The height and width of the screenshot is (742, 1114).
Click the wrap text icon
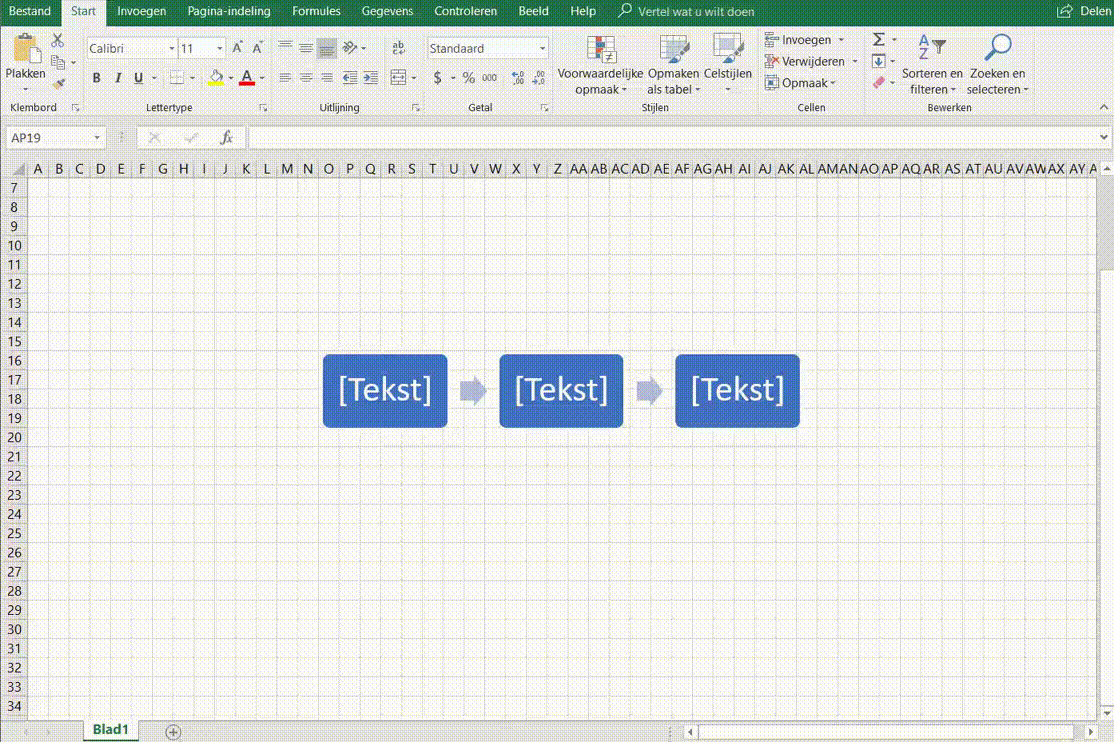coord(399,48)
